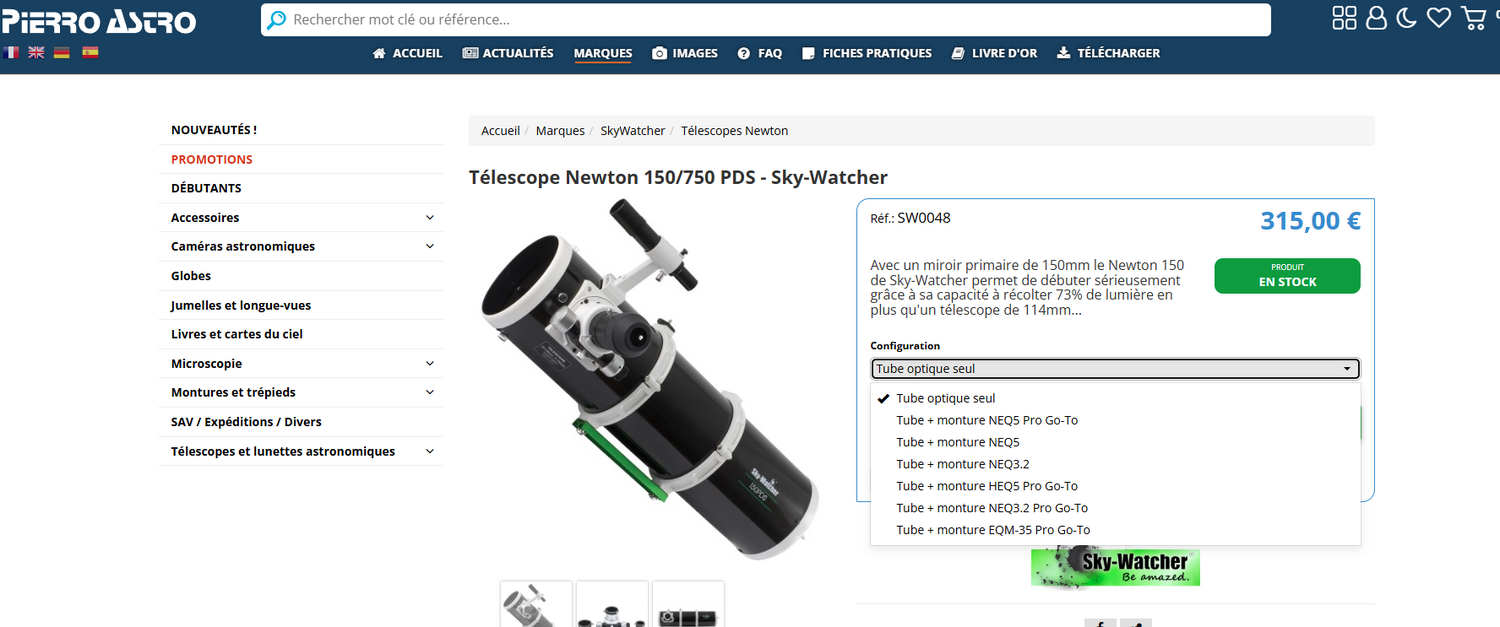Select option Tube + monture NEQ3.2
This screenshot has height=627, width=1500.
(1115, 464)
